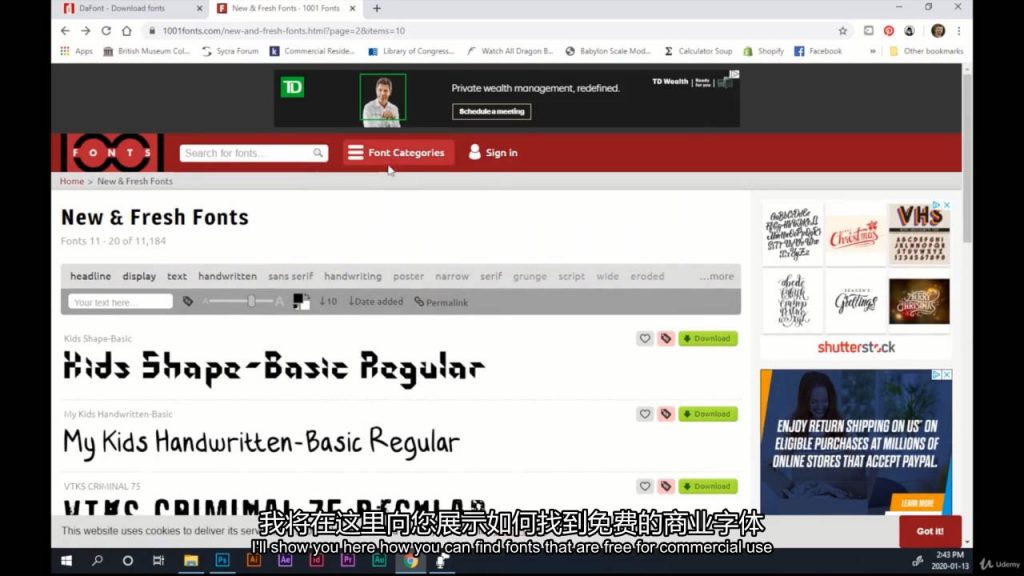Open a new browser tab
This screenshot has height=576, width=1024.
[377, 8]
